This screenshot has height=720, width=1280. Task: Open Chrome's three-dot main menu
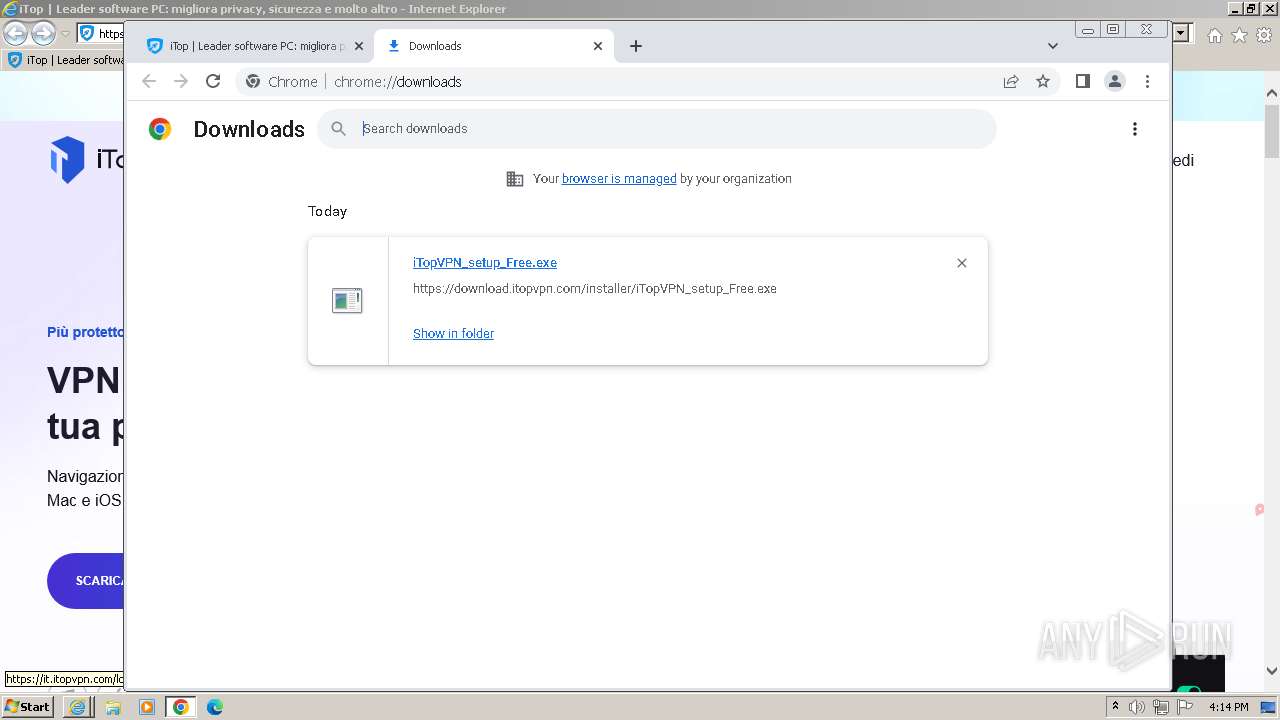coord(1147,82)
